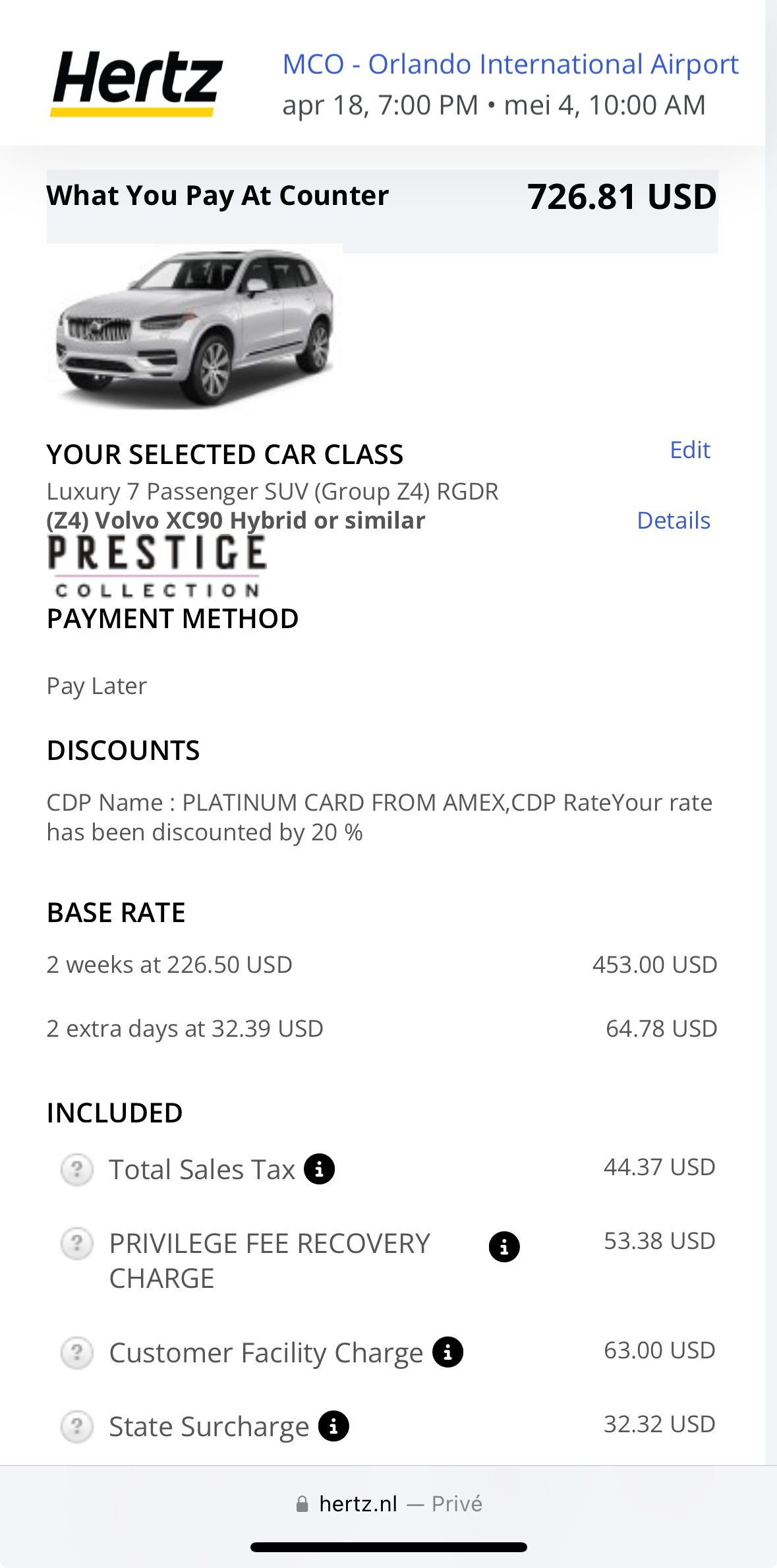Viewport: 777px width, 1568px height.
Task: Show info for State Surcharge
Action: 333,1426
